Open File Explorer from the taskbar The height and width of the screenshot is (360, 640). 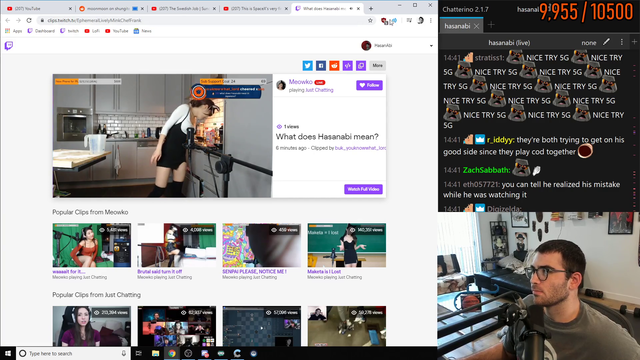coord(156,353)
